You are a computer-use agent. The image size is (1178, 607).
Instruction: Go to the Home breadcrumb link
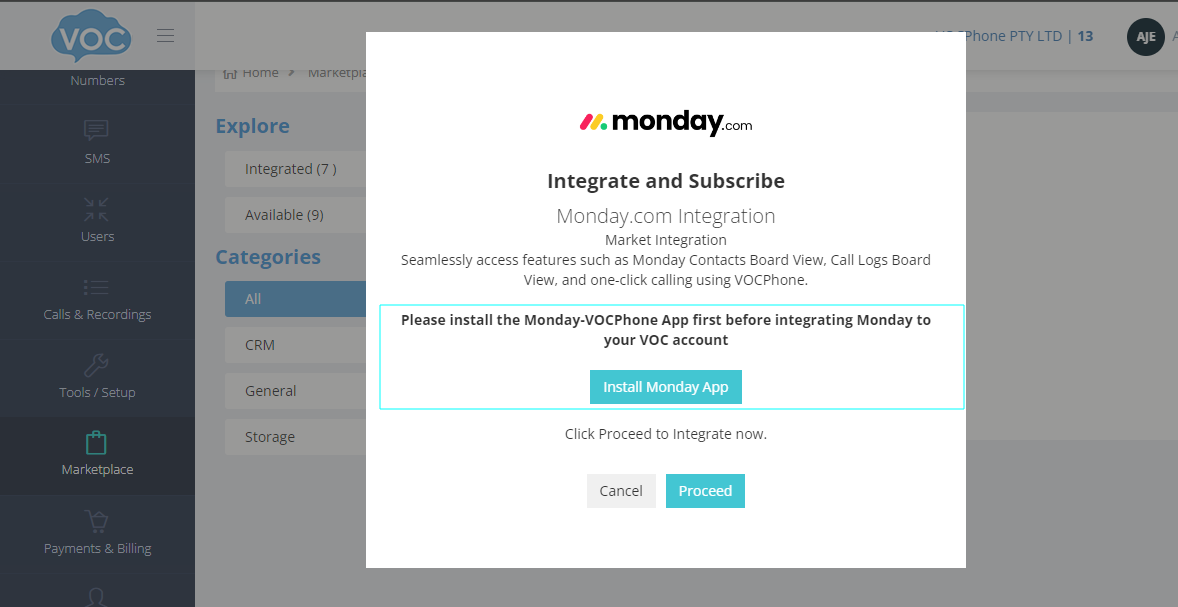[x=260, y=73]
